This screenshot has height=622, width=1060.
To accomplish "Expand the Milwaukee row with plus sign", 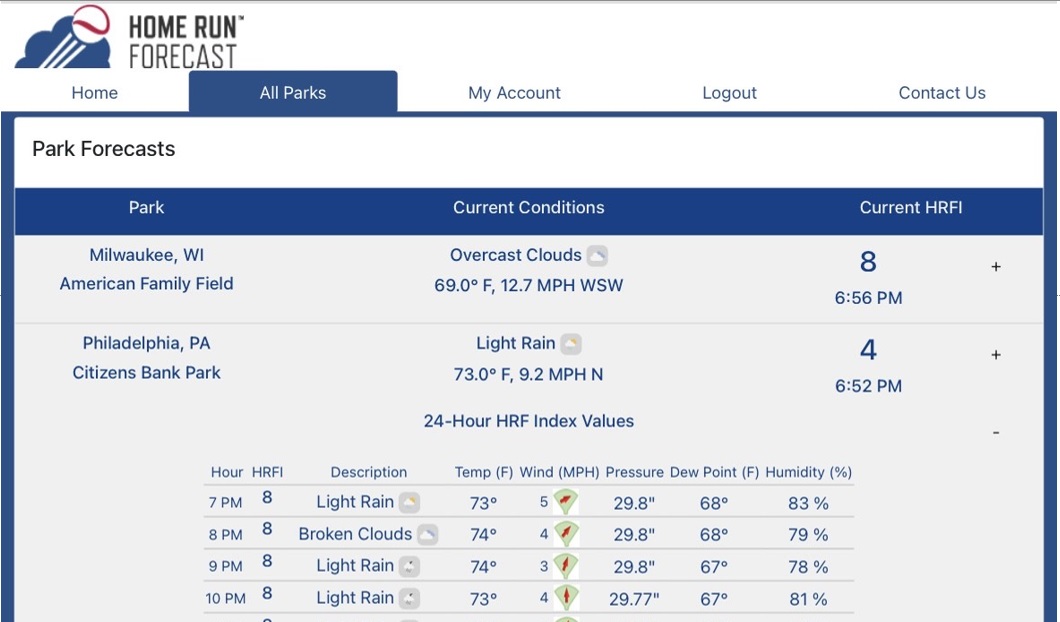I will 996,267.
